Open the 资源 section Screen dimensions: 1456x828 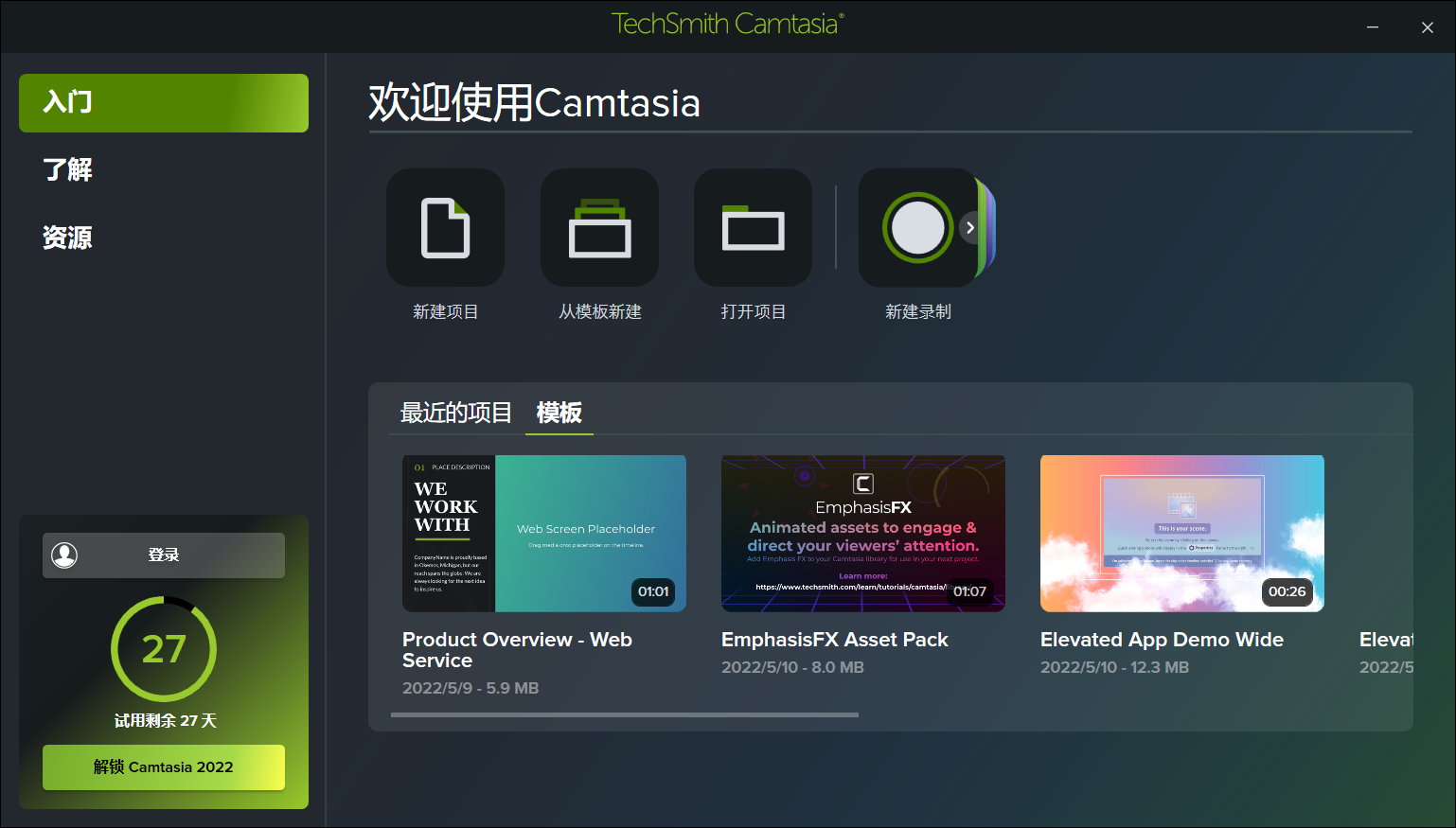coord(67,238)
